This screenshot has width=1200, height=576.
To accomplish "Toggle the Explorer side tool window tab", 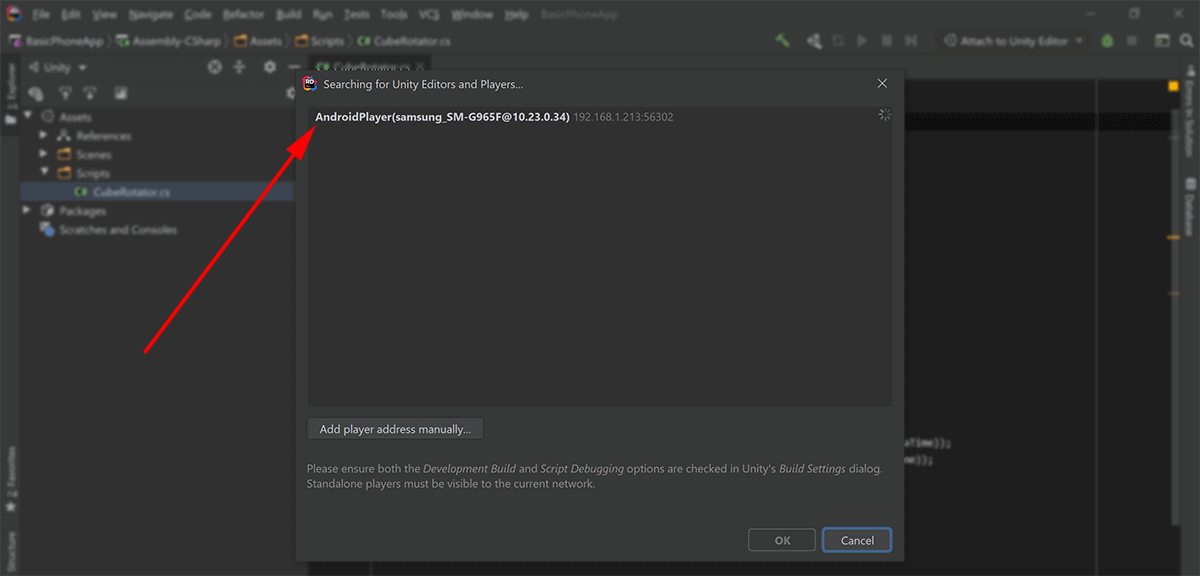I will tap(11, 94).
